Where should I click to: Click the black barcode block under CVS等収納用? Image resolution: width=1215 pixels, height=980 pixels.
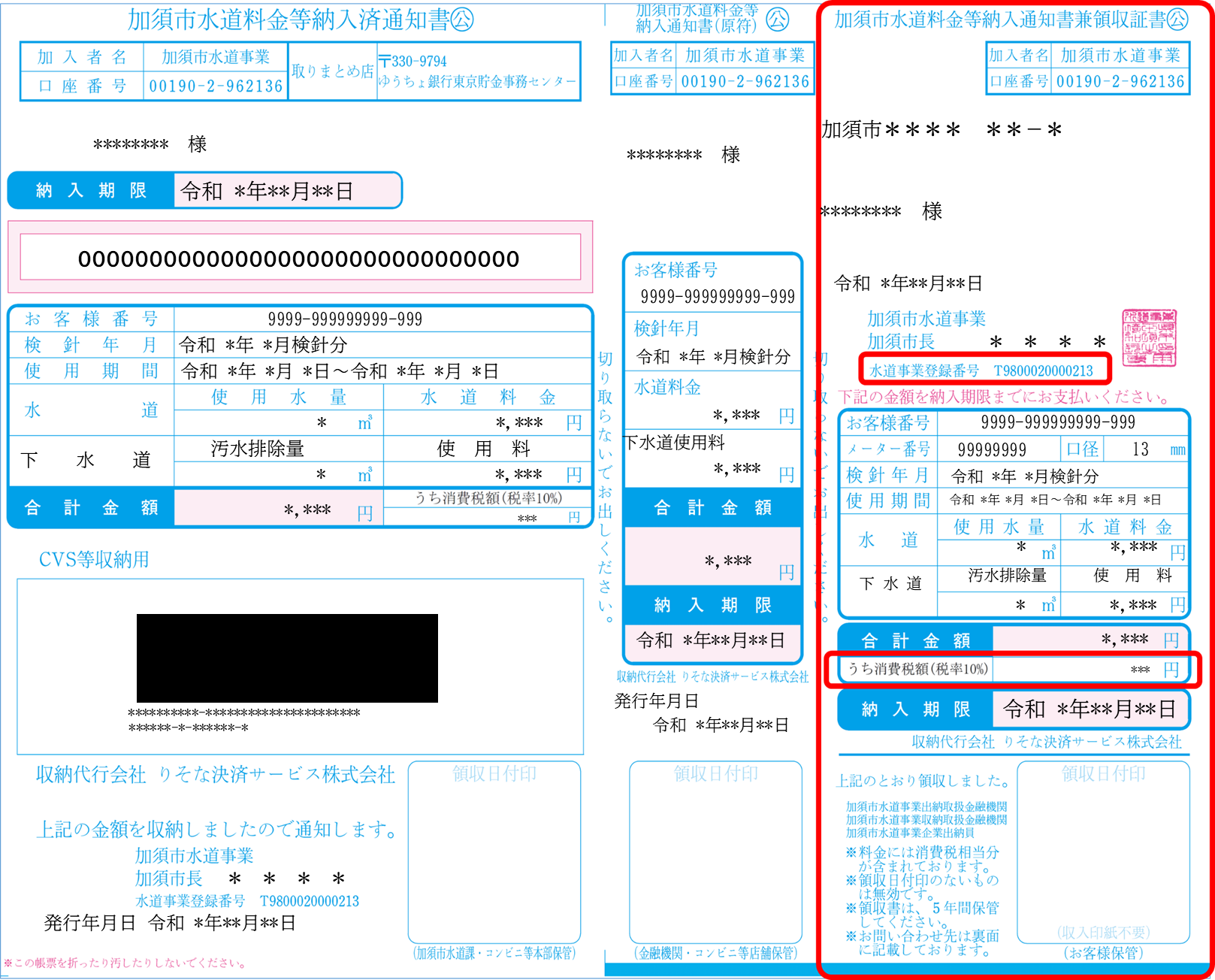click(x=287, y=658)
